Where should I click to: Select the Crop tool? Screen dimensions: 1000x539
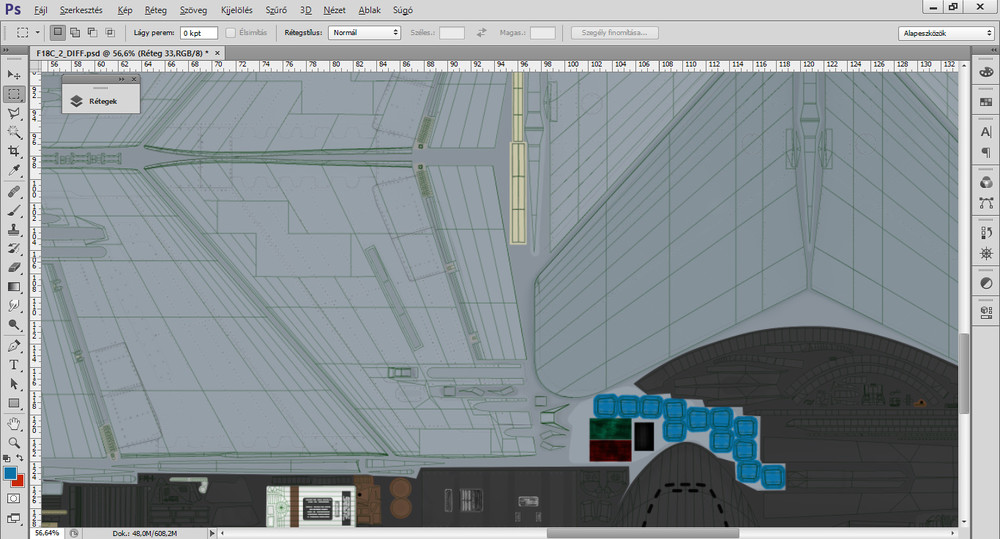click(14, 152)
